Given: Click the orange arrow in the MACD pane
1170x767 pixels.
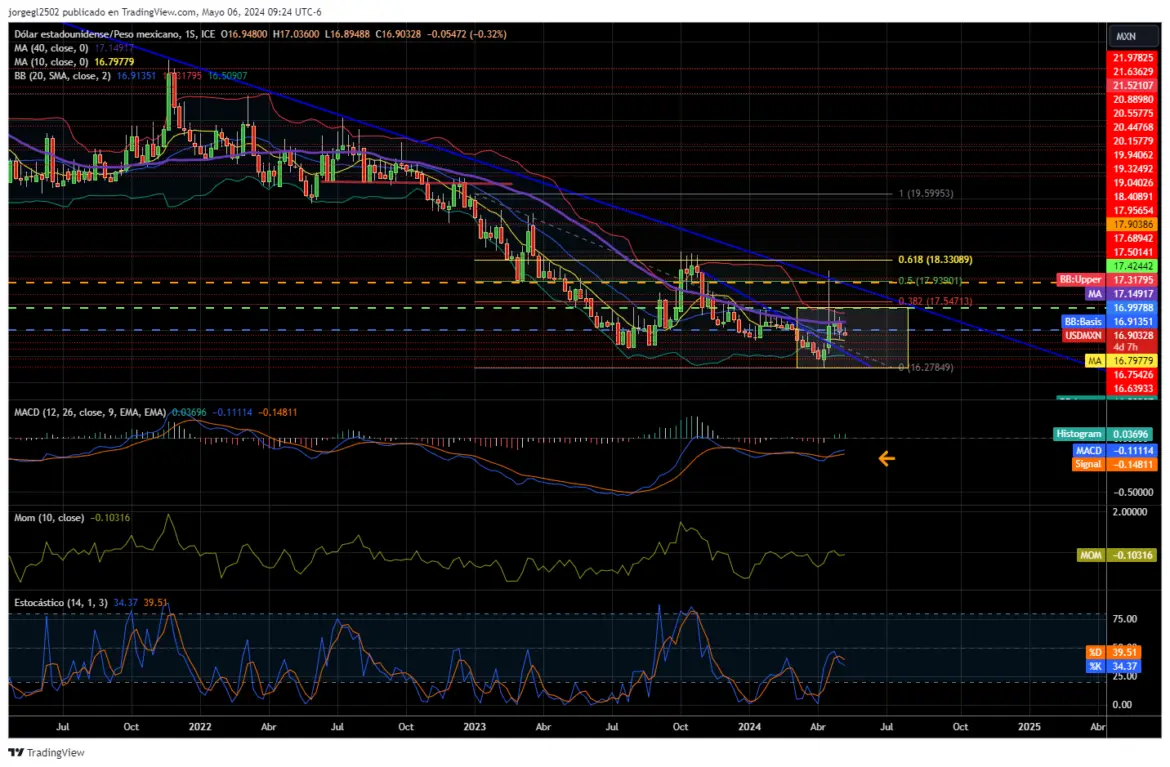Looking at the screenshot, I should tap(886, 459).
